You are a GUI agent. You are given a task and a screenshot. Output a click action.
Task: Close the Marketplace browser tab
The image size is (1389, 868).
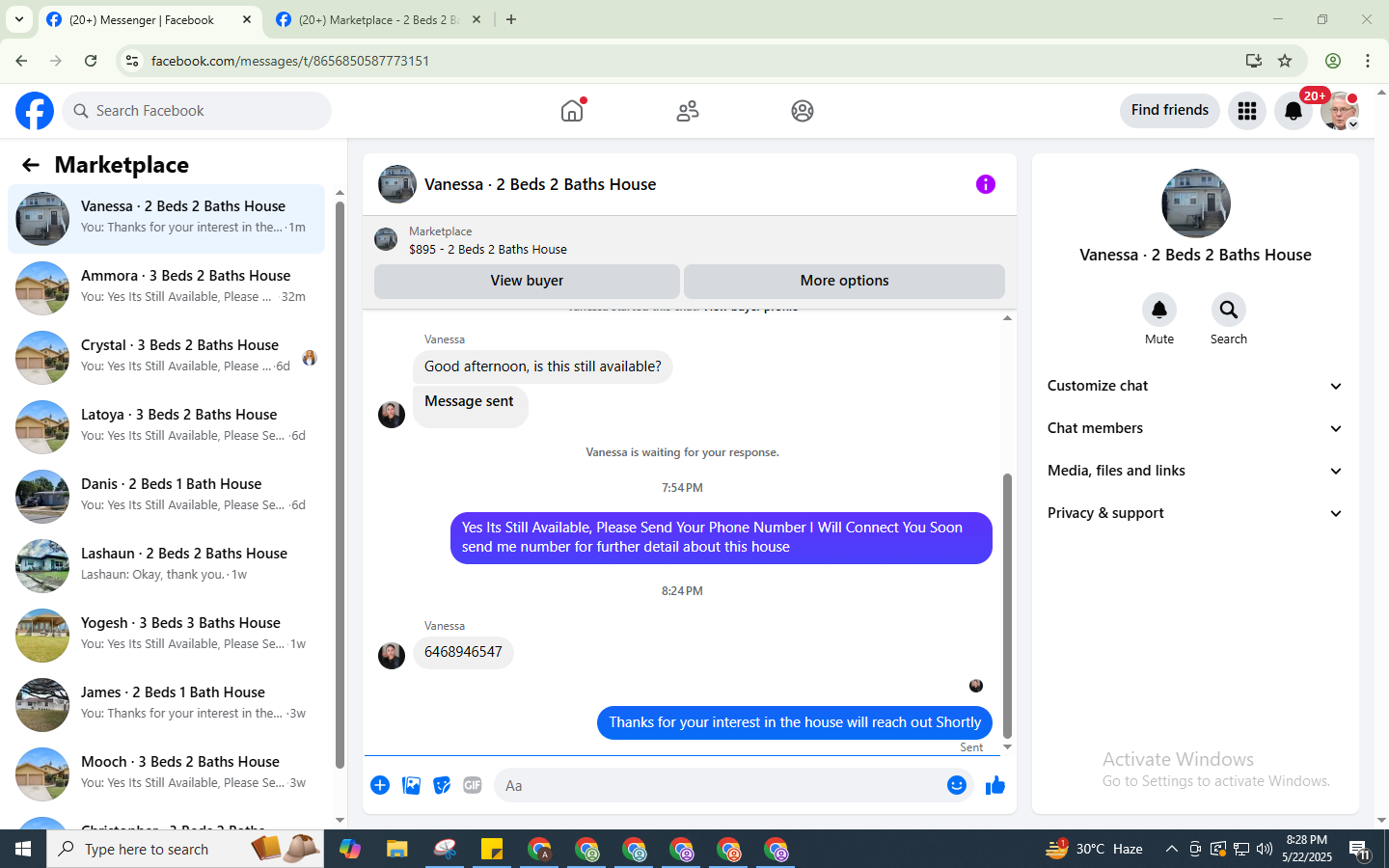[x=477, y=19]
